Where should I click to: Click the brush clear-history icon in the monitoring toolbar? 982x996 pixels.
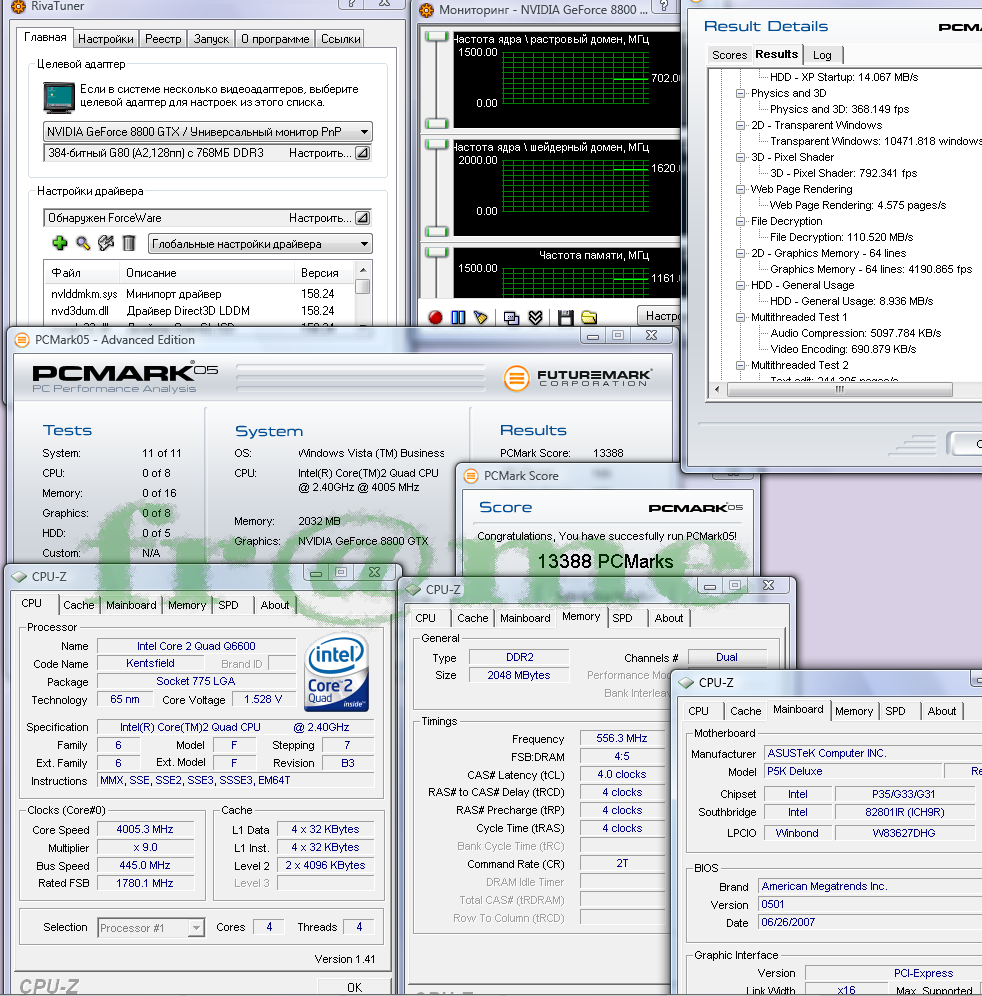point(481,317)
